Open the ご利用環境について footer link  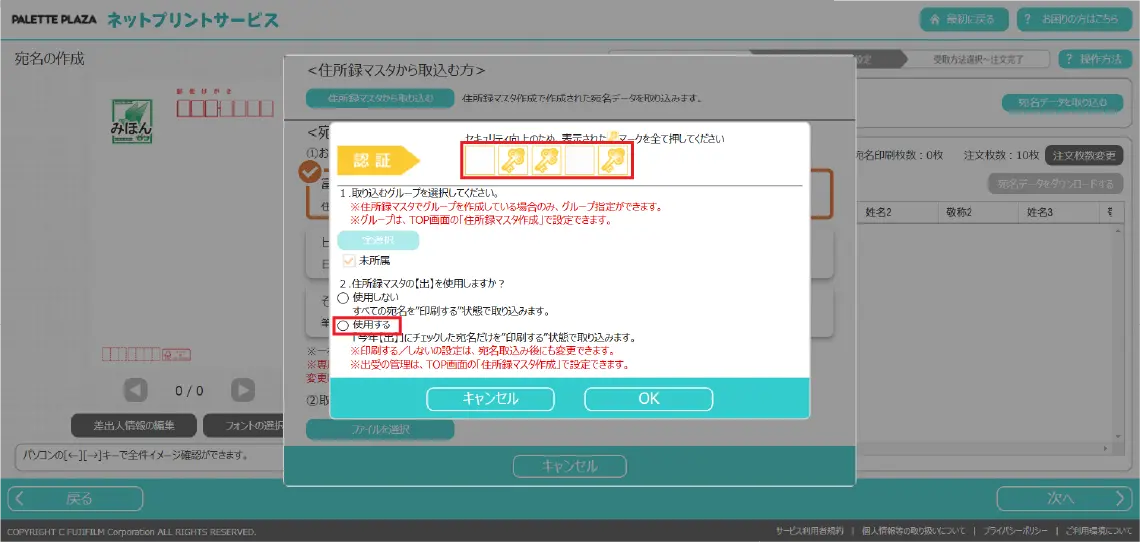pyautogui.click(x=1098, y=532)
